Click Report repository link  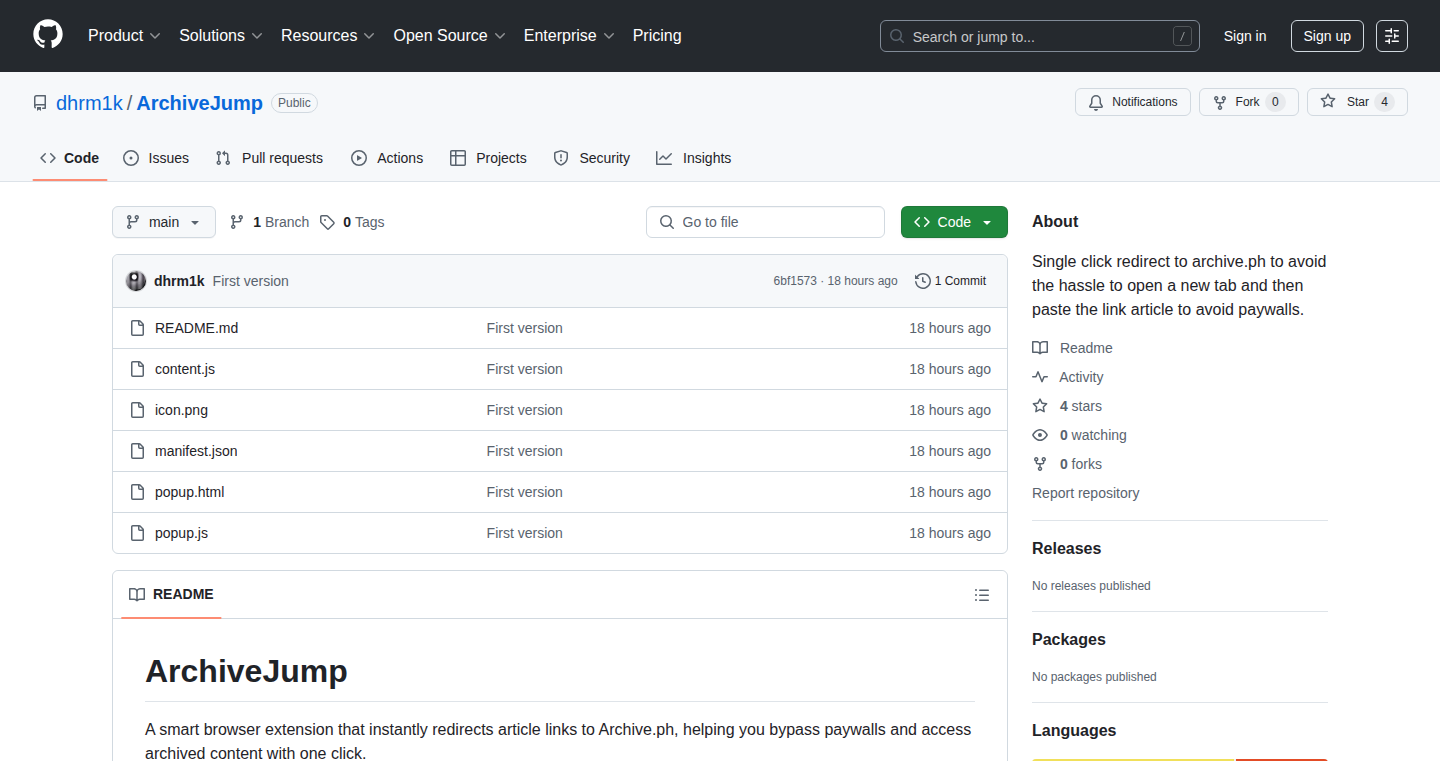1085,493
